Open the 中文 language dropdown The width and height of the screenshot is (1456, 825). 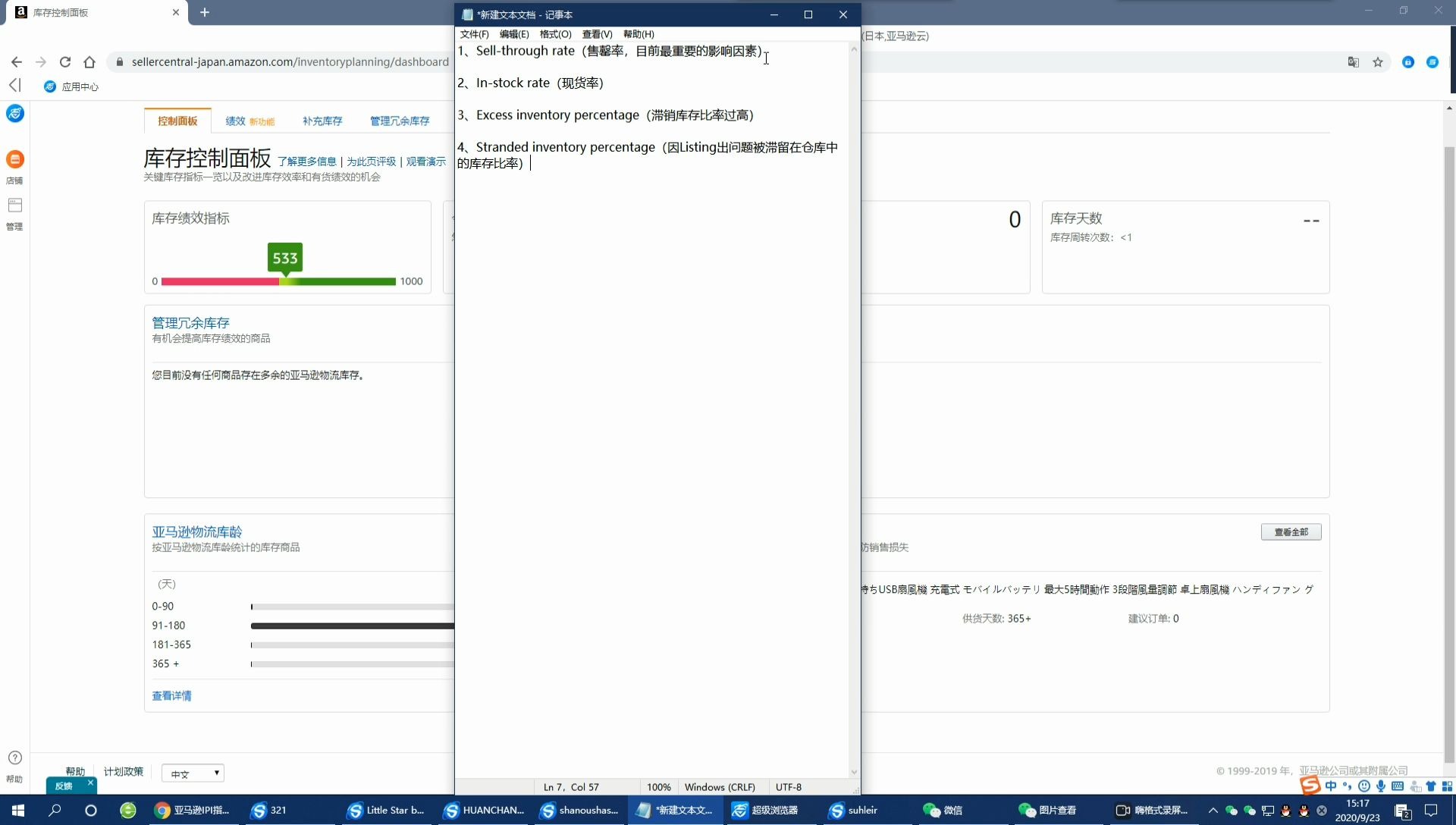click(193, 773)
